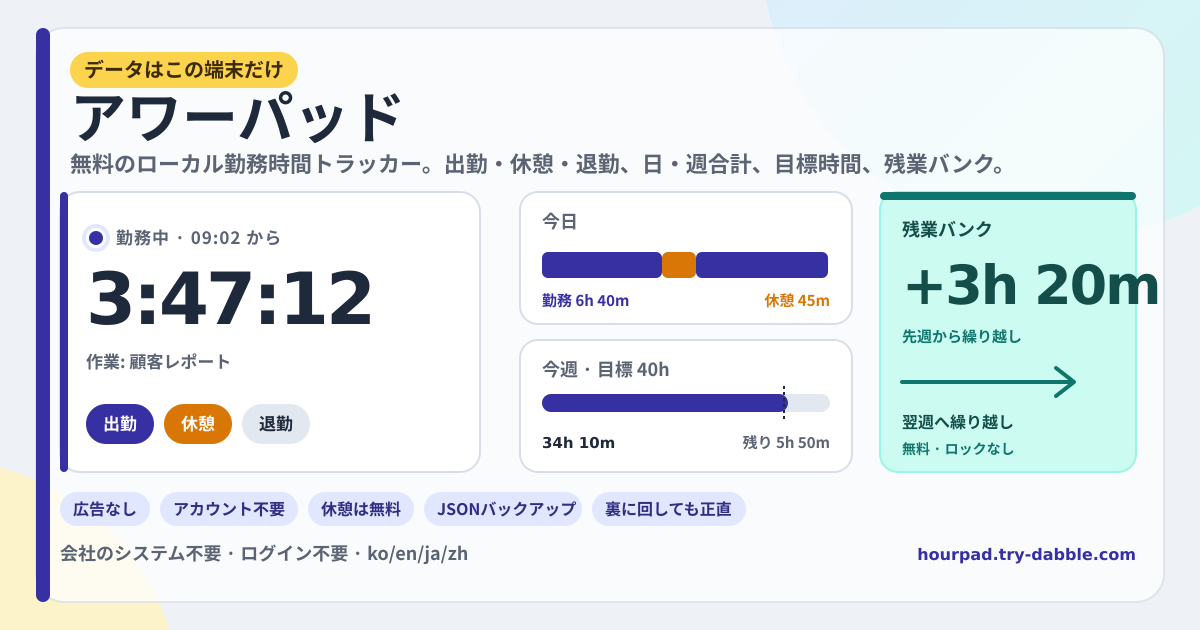This screenshot has height=630, width=1200.
Task: Click the 今週・目標 40h heading
Action: tap(606, 370)
